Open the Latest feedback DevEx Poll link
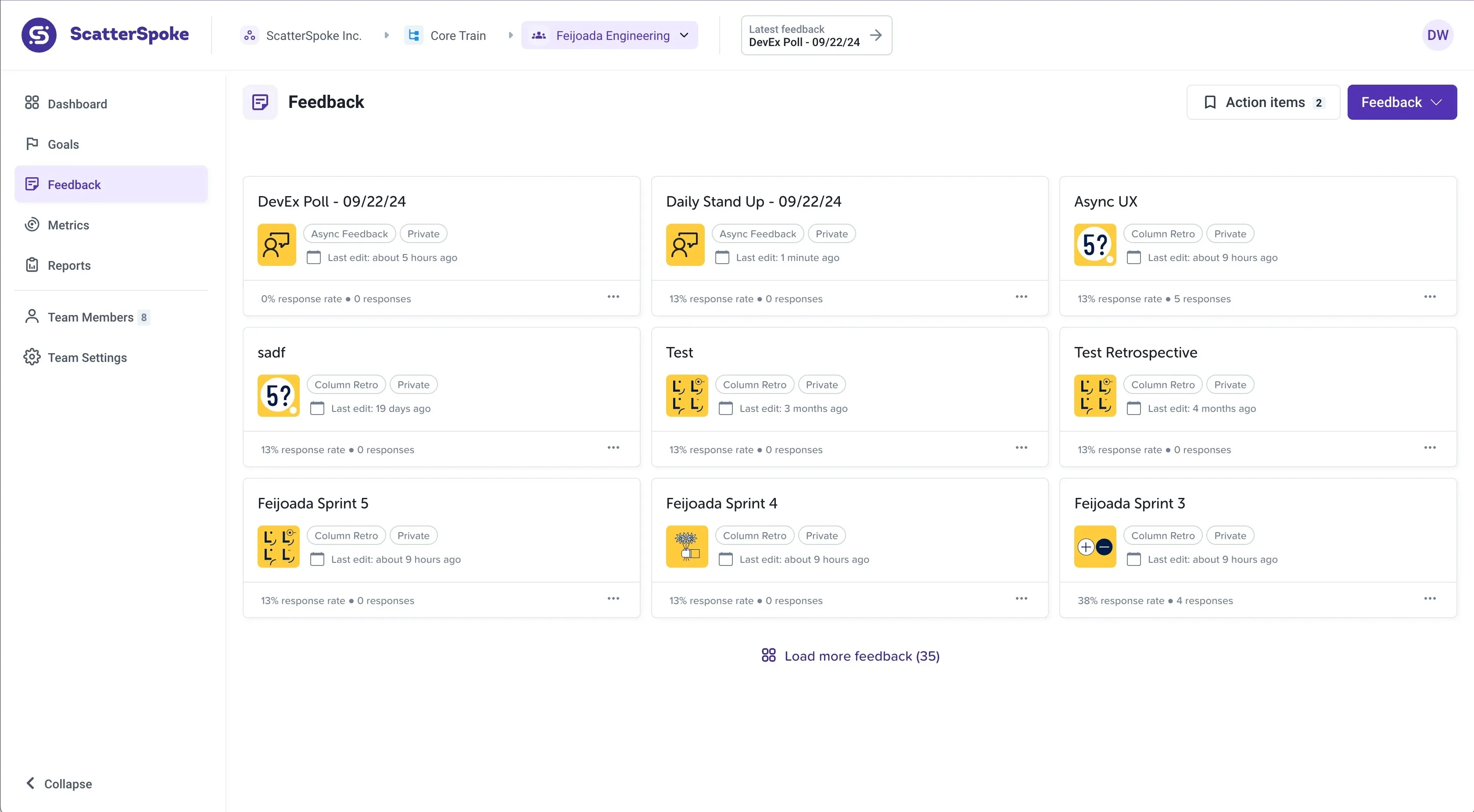The image size is (1474, 812). (816, 36)
